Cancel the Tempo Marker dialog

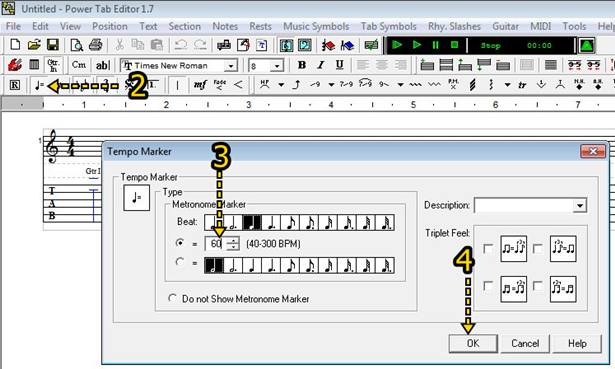click(x=525, y=343)
